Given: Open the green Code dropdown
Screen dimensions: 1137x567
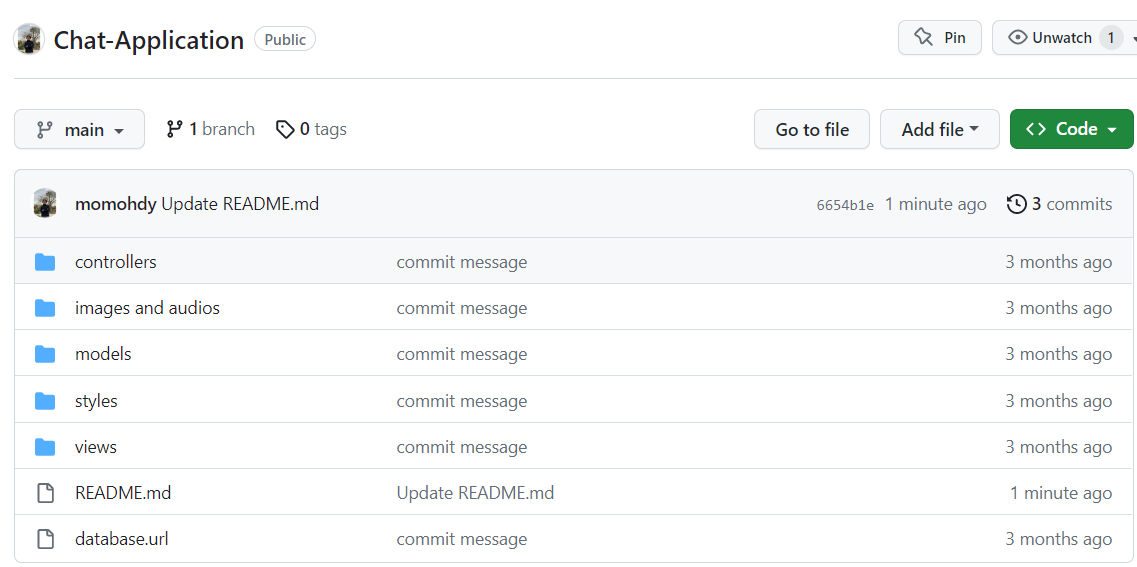Looking at the screenshot, I should tap(1071, 129).
